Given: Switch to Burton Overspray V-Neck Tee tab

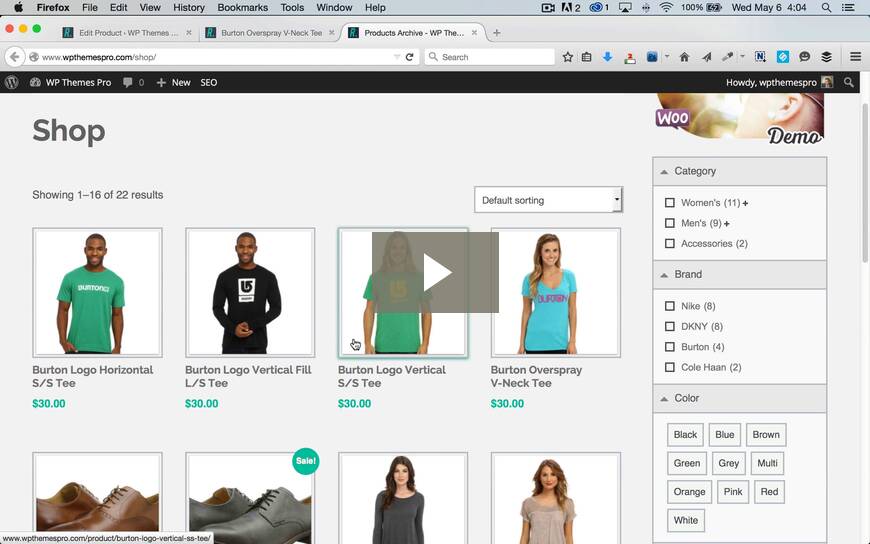Looking at the screenshot, I should (x=271, y=33).
